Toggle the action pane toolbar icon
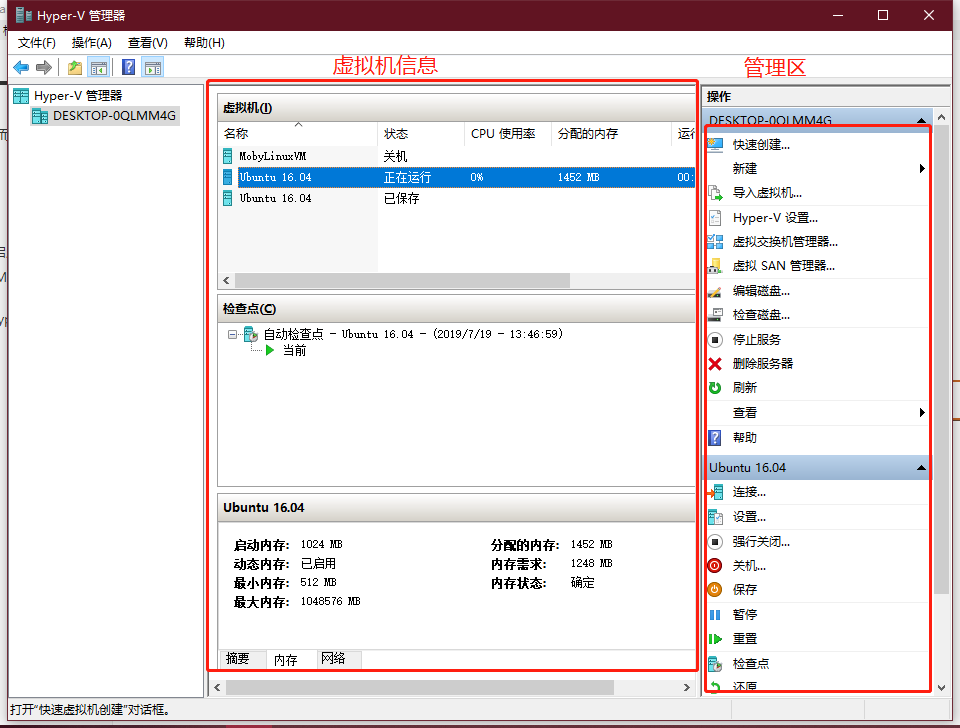Screen dimensions: 960x728 (x=153, y=67)
